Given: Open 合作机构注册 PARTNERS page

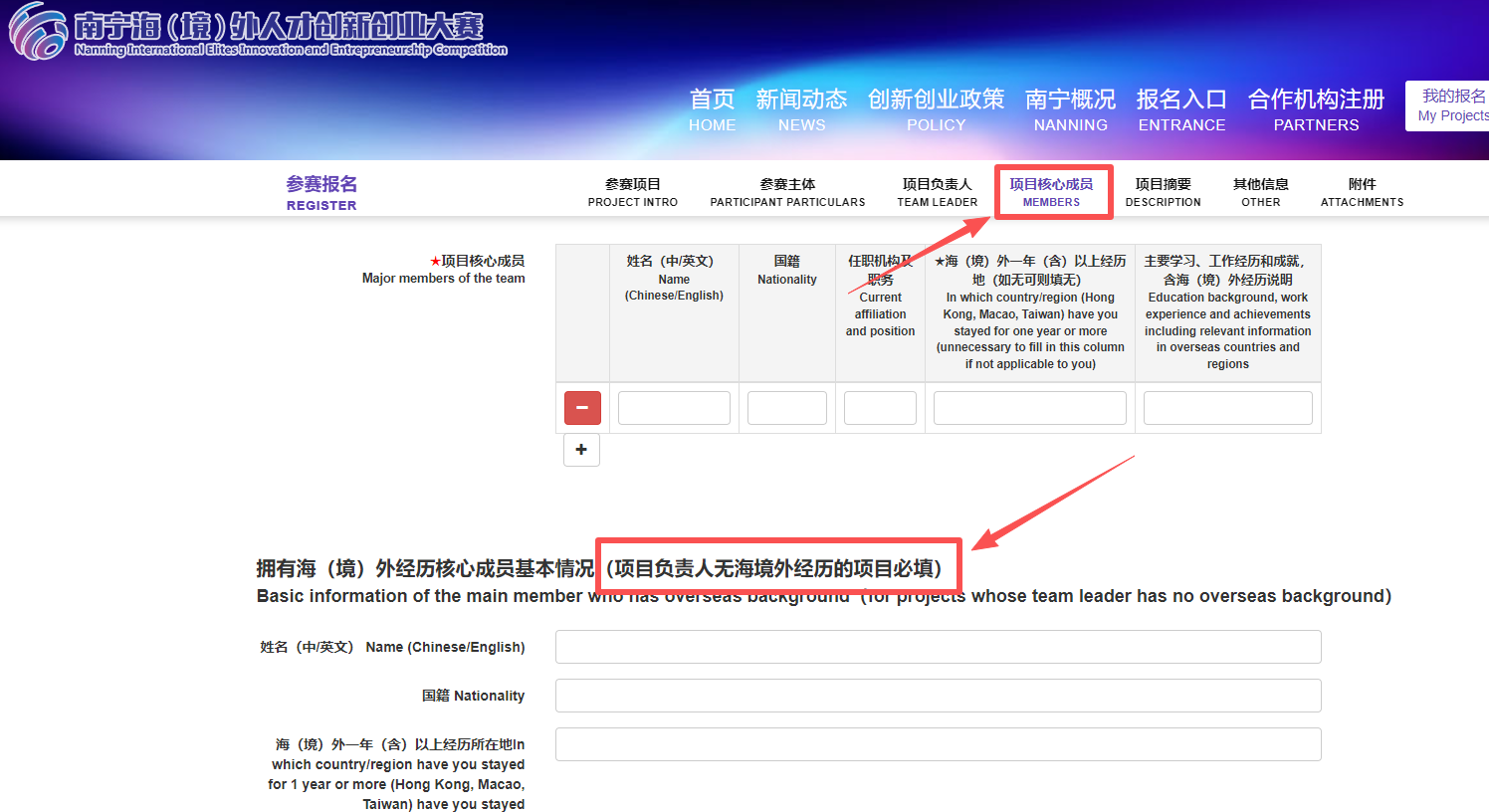Looking at the screenshot, I should point(1317,110).
